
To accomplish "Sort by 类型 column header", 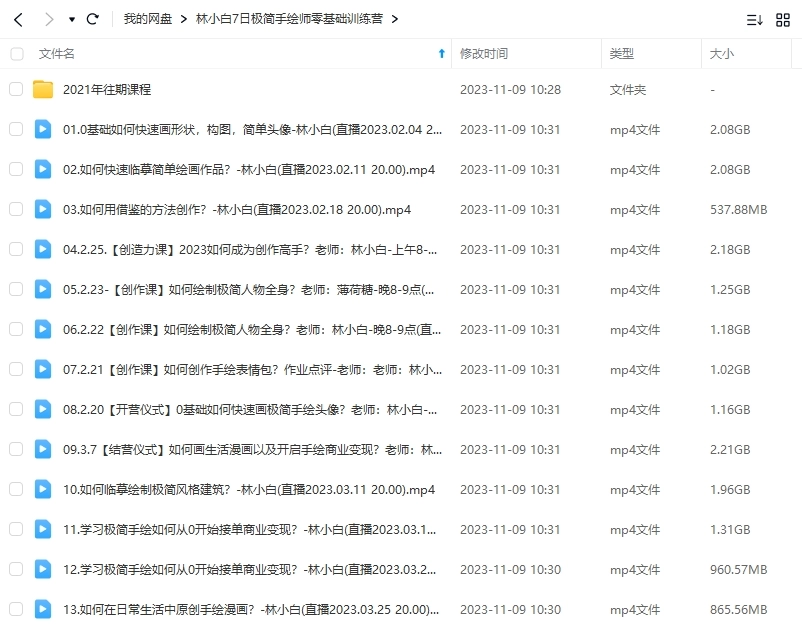I will [622, 54].
